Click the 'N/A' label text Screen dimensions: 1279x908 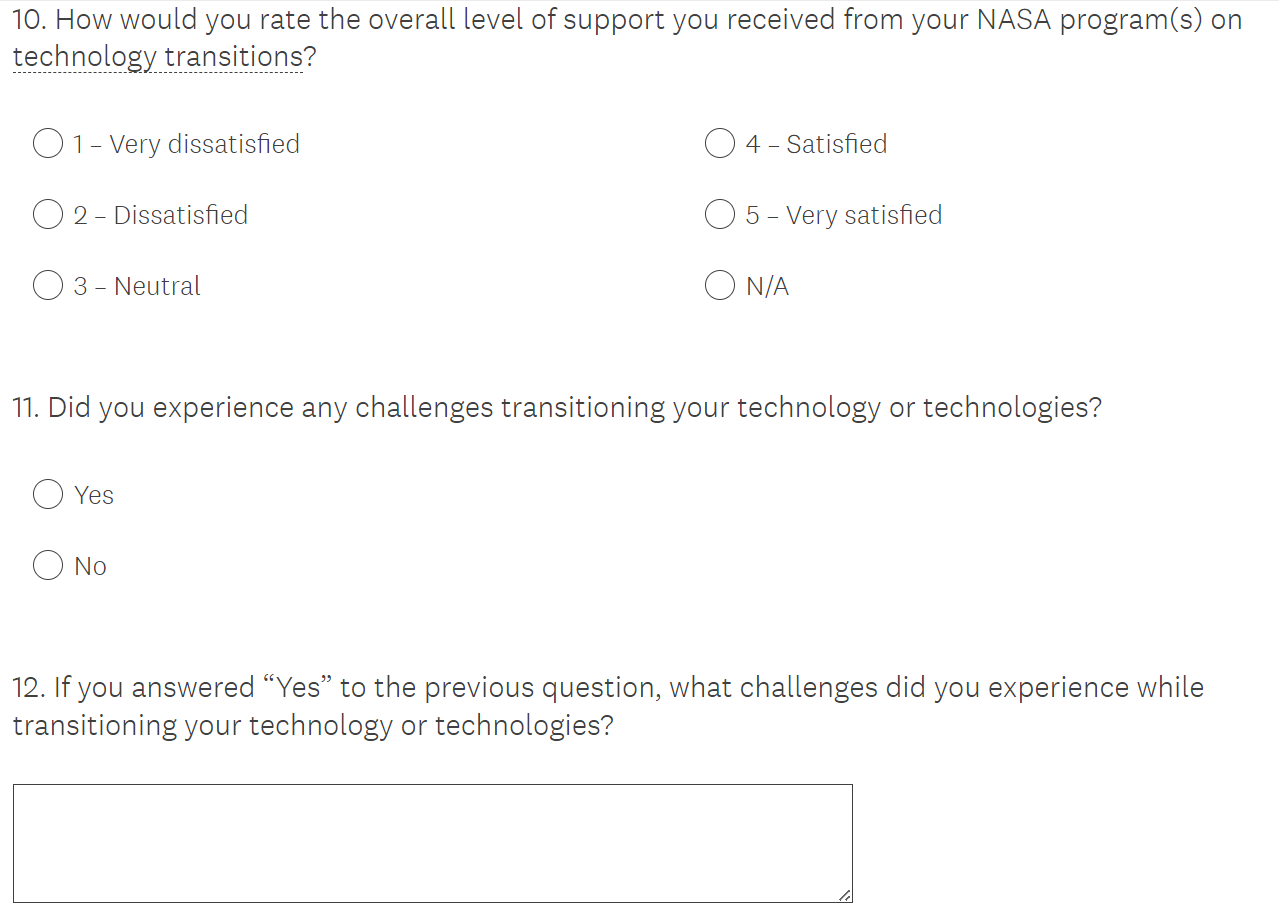pos(767,287)
